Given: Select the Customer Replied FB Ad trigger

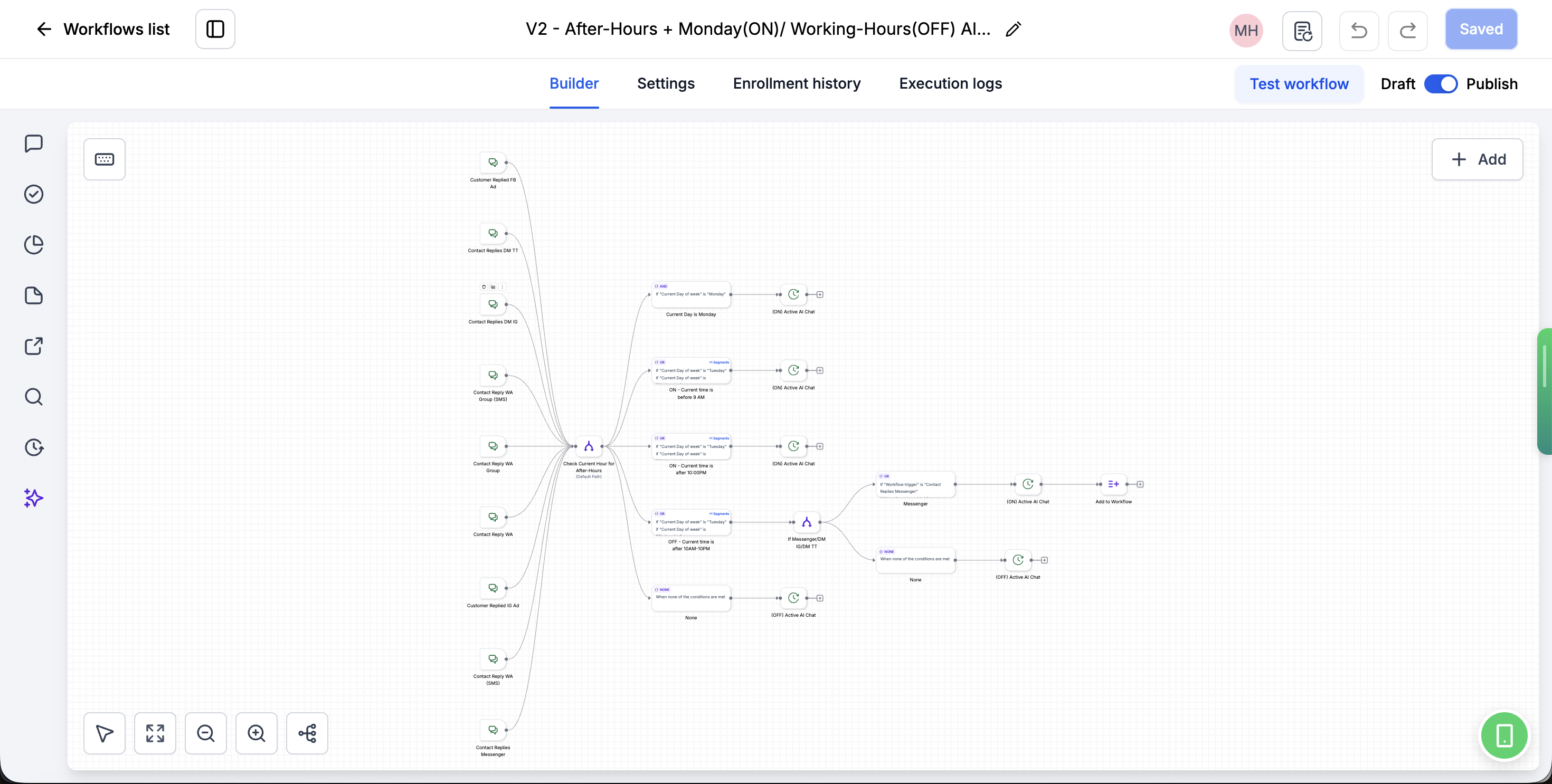Looking at the screenshot, I should click(493, 162).
